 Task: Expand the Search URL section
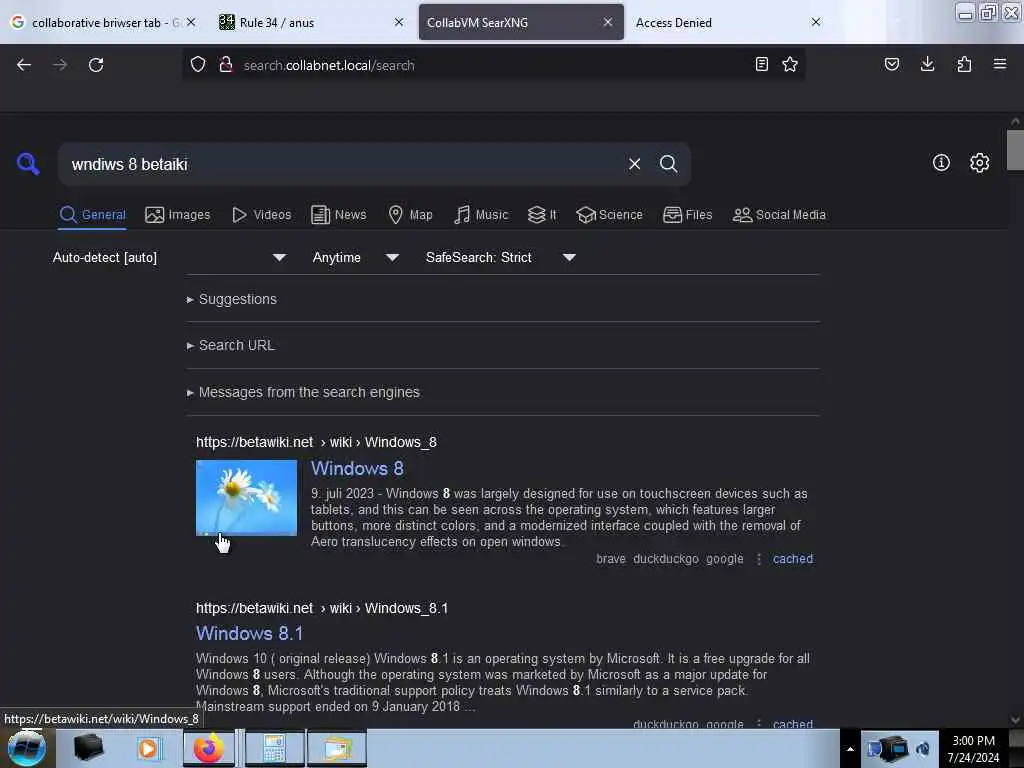pos(231,345)
